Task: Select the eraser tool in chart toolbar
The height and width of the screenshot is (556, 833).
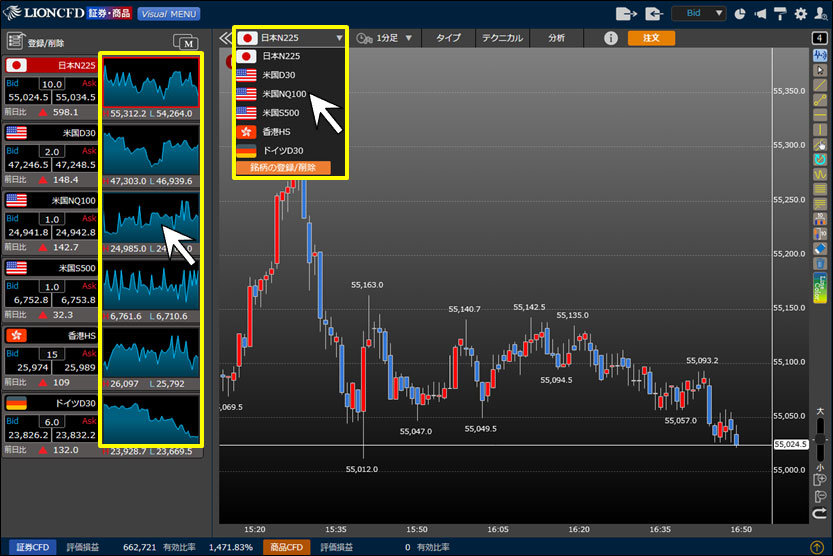Action: pos(819,248)
